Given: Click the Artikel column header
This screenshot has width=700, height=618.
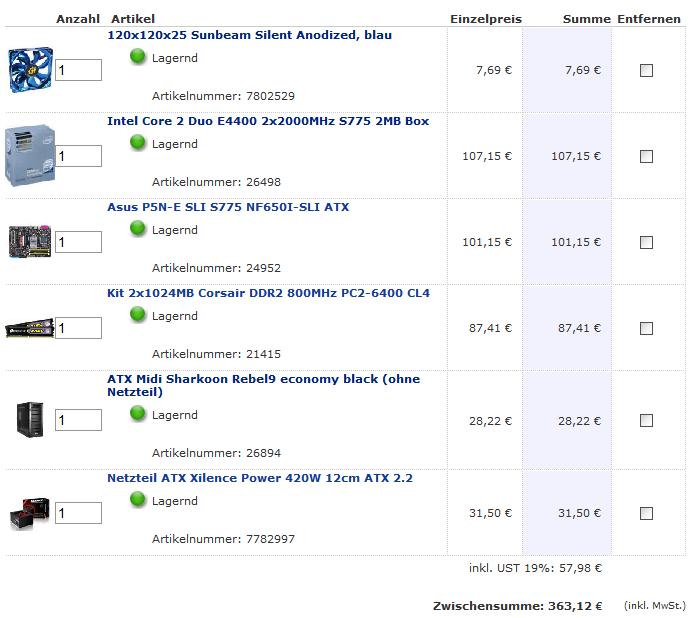Looking at the screenshot, I should (x=133, y=19).
